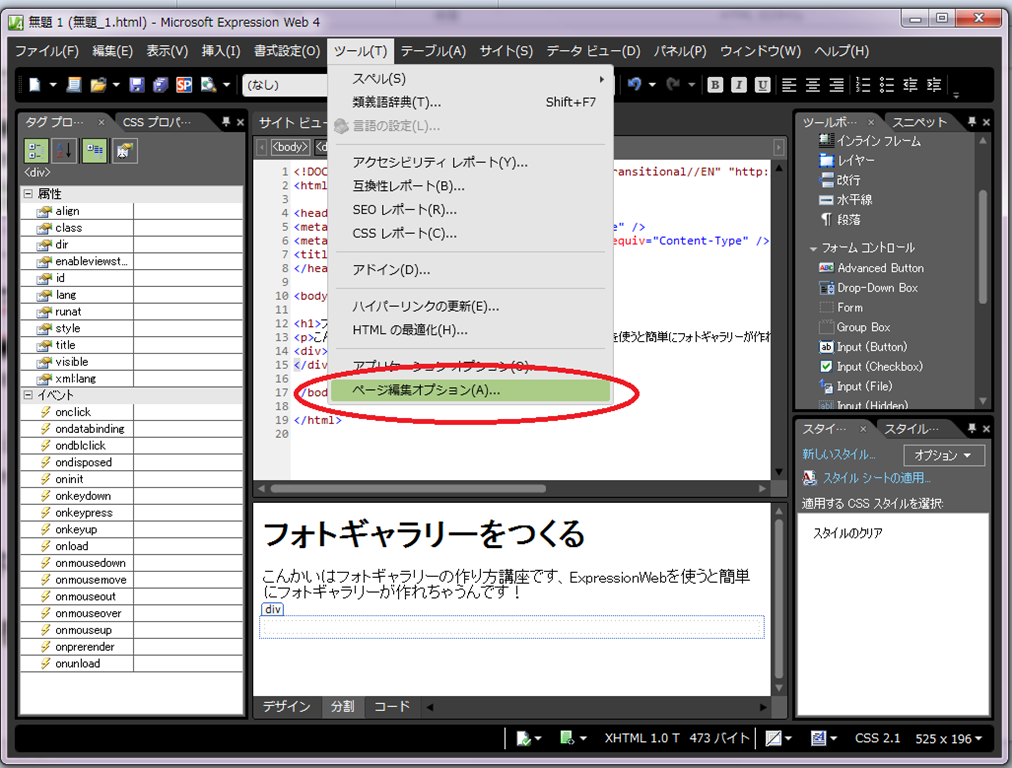Open the new document type dropdown arrow
Screen dimensions: 1012x768
pos(53,85)
